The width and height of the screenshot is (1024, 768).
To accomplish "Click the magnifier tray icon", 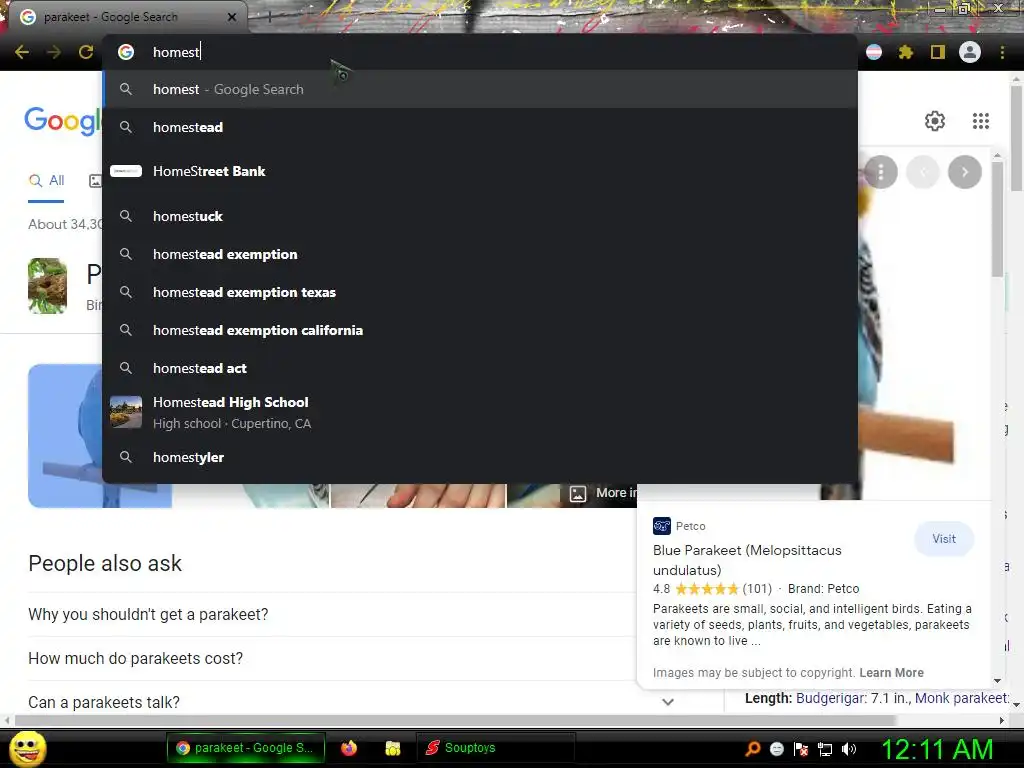I will point(752,748).
